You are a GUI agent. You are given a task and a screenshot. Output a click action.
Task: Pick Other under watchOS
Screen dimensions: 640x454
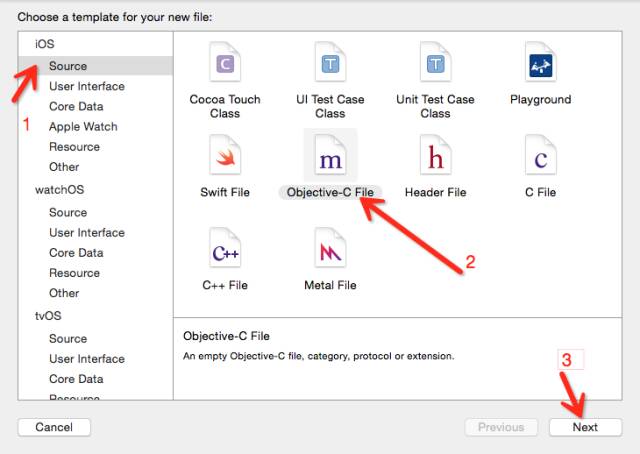point(64,293)
